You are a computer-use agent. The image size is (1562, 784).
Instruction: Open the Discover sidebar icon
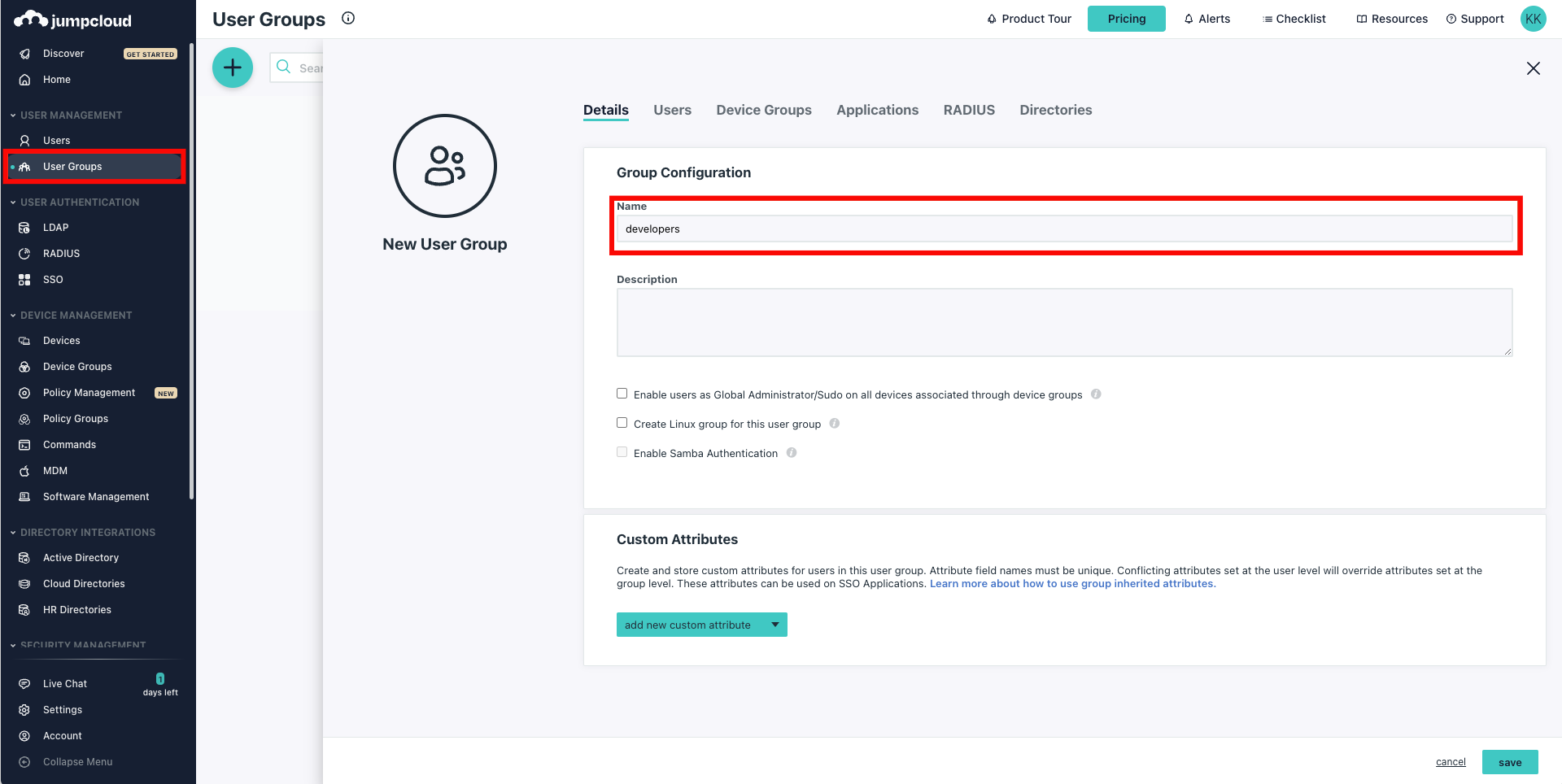point(24,54)
